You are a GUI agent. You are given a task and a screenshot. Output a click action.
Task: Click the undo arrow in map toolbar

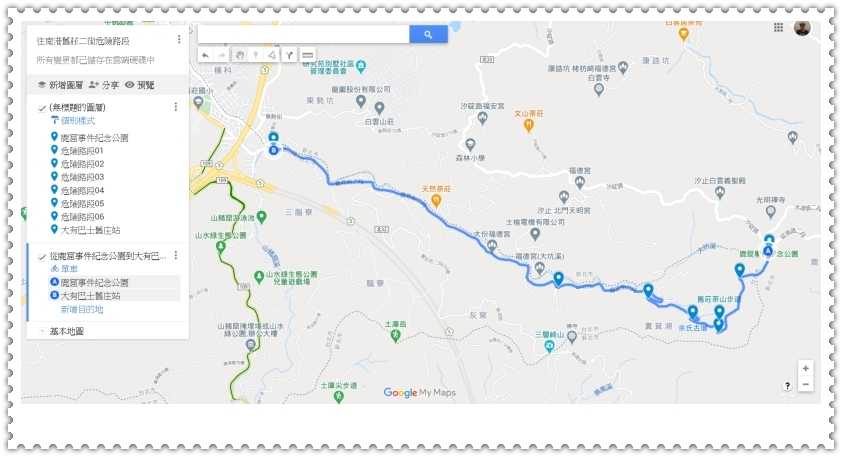206,55
